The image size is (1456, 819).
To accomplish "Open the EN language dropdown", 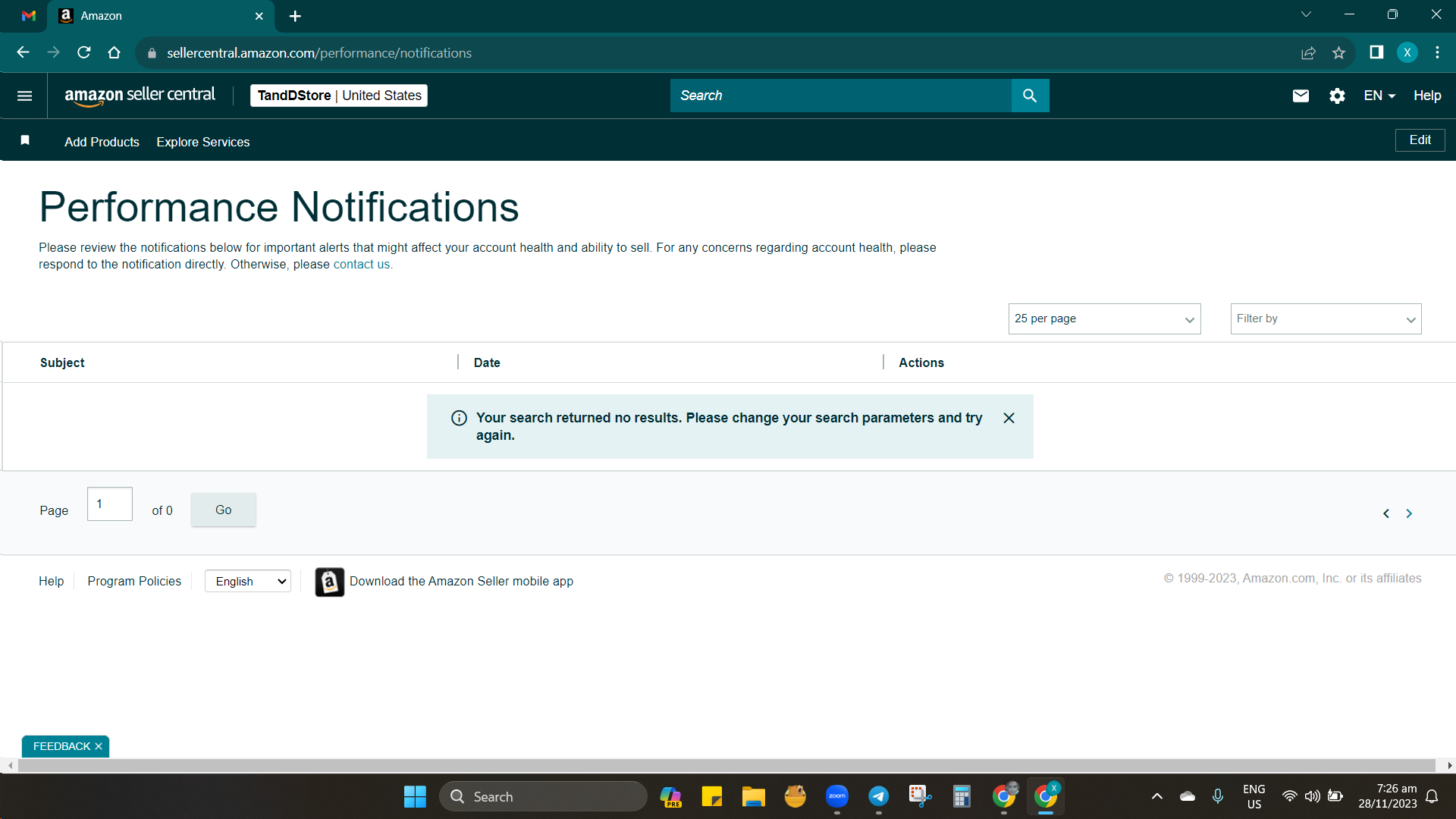I will coord(1379,96).
